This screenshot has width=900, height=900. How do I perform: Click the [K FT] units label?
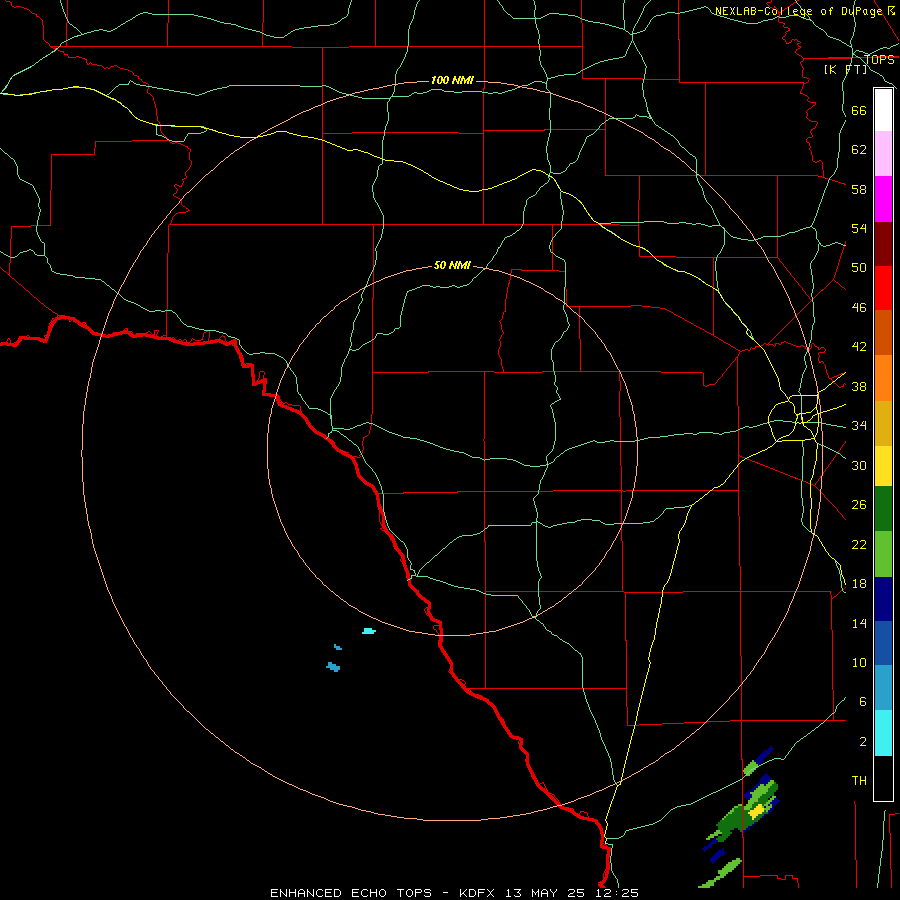(x=845, y=69)
